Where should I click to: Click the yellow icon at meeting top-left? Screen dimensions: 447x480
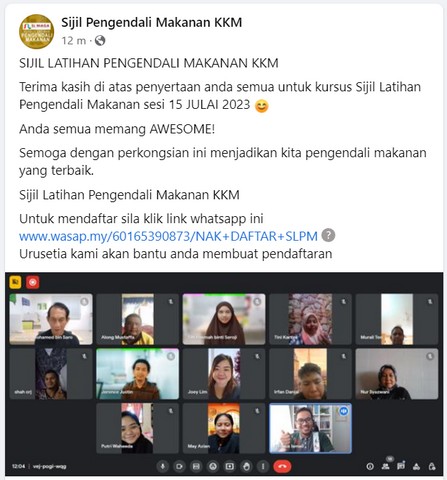[x=15, y=282]
